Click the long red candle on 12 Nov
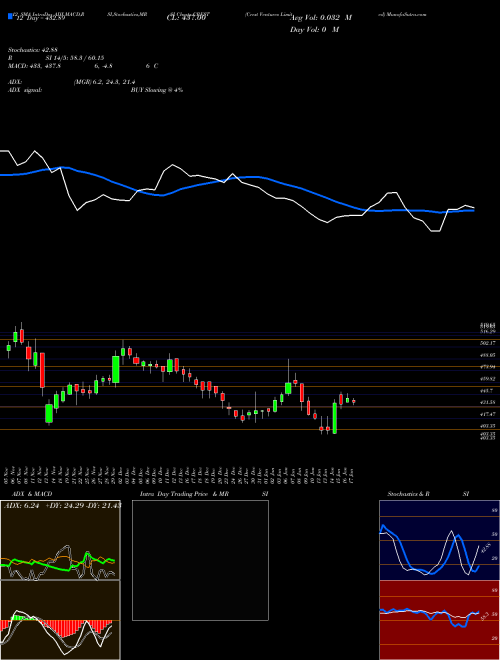Image resolution: width=500 pixels, height=660 pixels. [42, 370]
